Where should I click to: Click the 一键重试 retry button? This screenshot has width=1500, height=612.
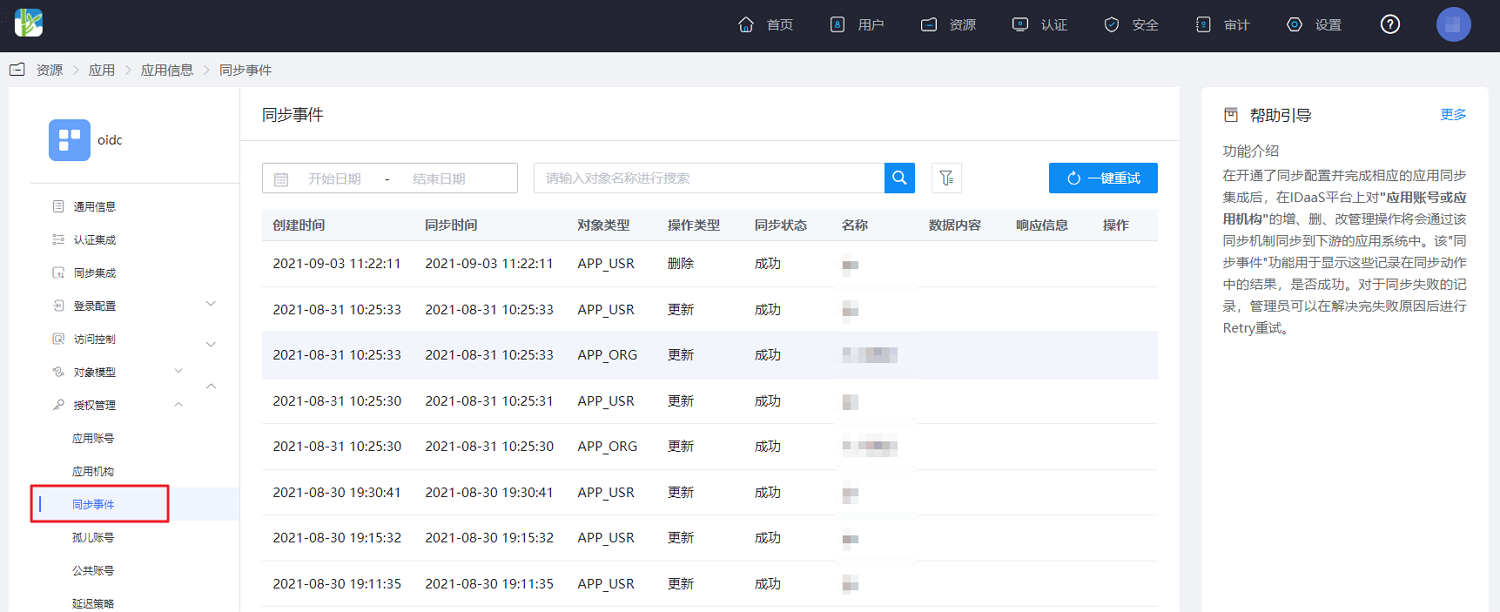tap(1103, 178)
